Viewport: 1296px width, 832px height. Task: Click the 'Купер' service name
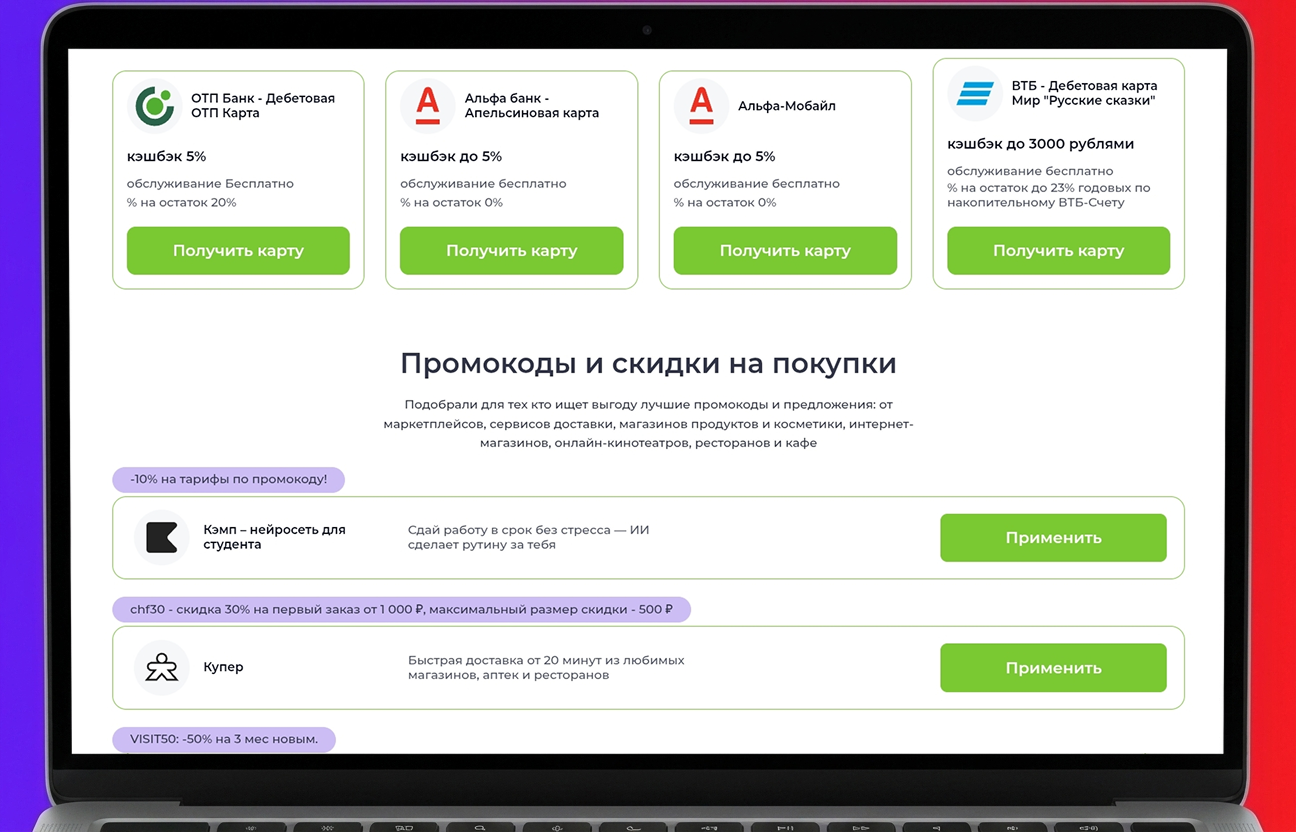[x=223, y=667]
